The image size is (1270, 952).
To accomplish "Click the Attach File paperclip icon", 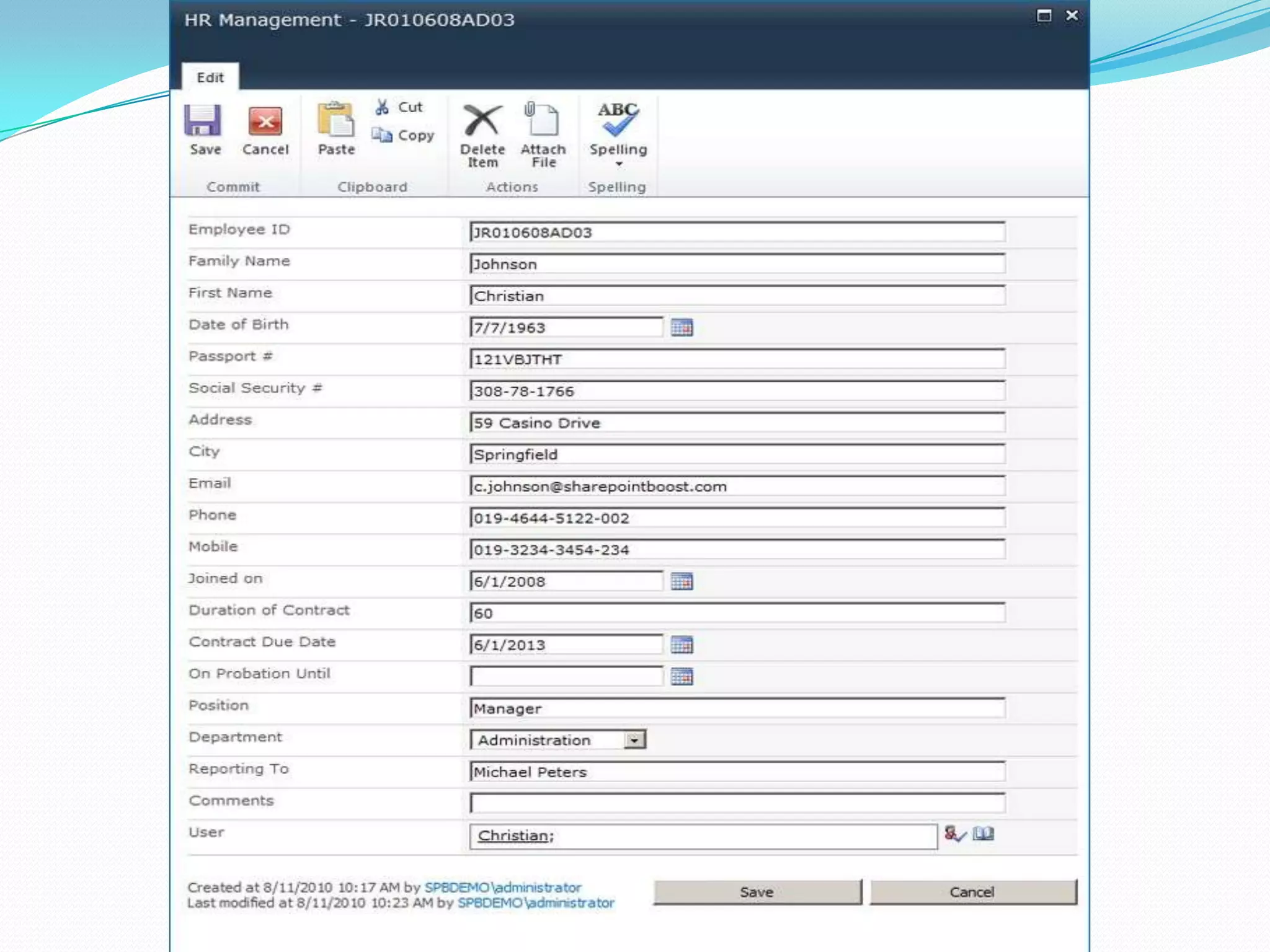I will pos(542,120).
